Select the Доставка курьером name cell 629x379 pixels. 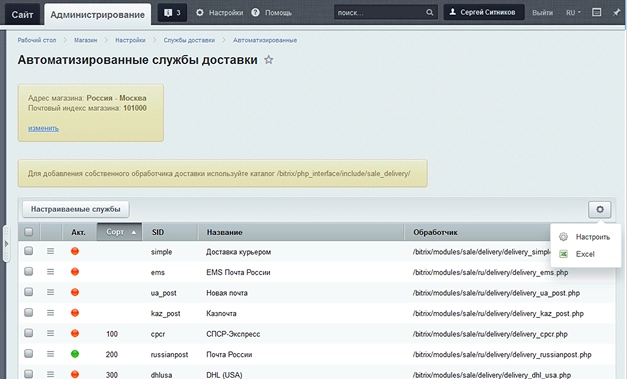click(x=238, y=252)
